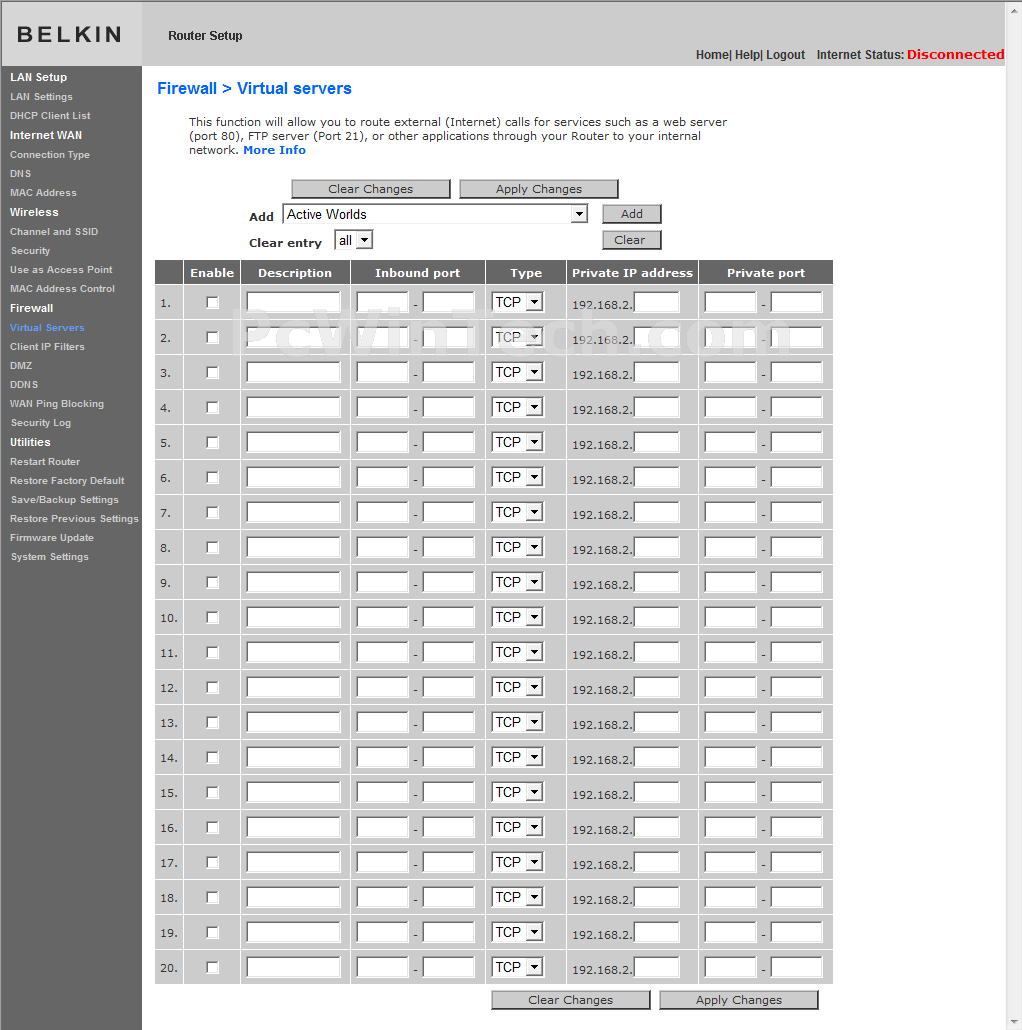Open row 17 TCP dropdown
Screen dimensions: 1022x1030
(518, 862)
